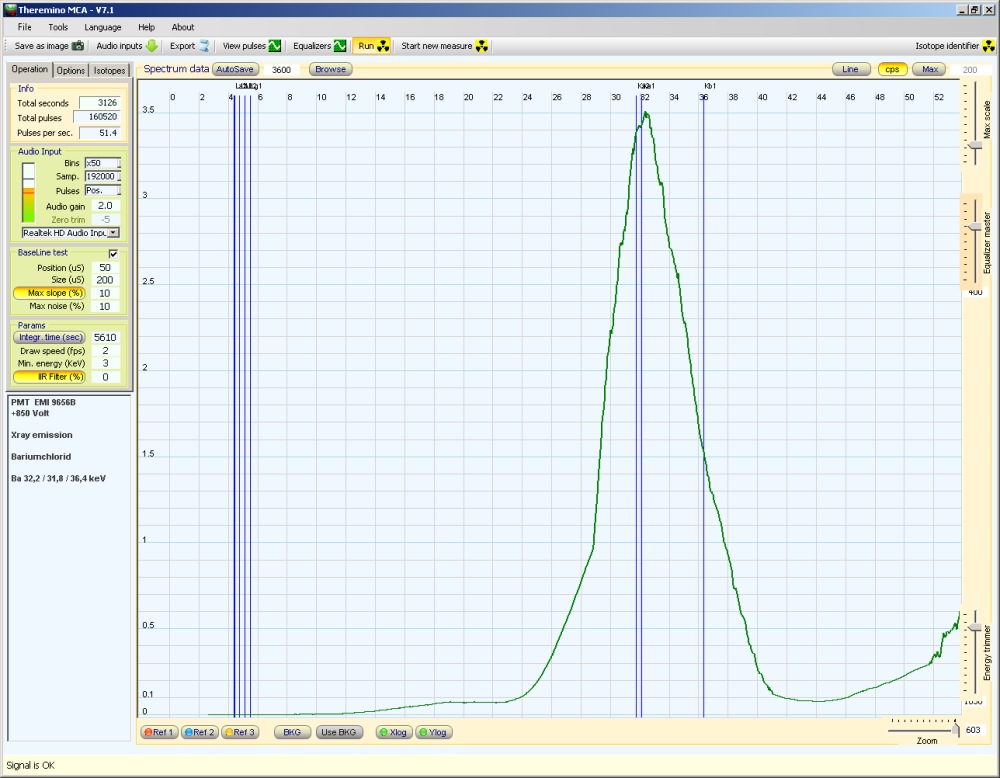Click the Equalizer master slider handle

975,226
